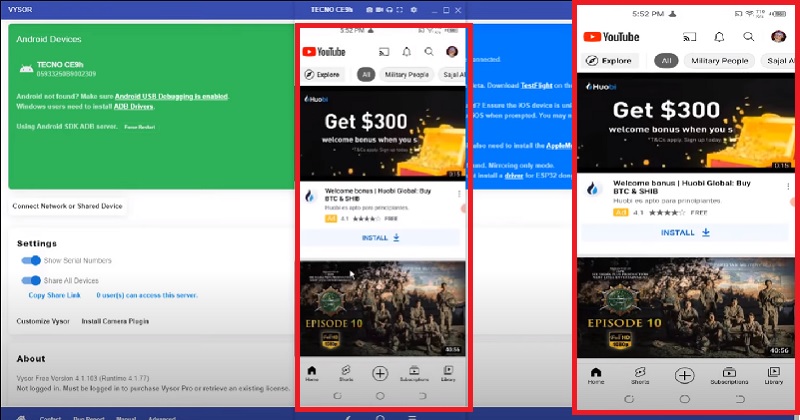Toggle the Show Serial Numbers switch
This screenshot has width=800, height=420.
[31, 261]
